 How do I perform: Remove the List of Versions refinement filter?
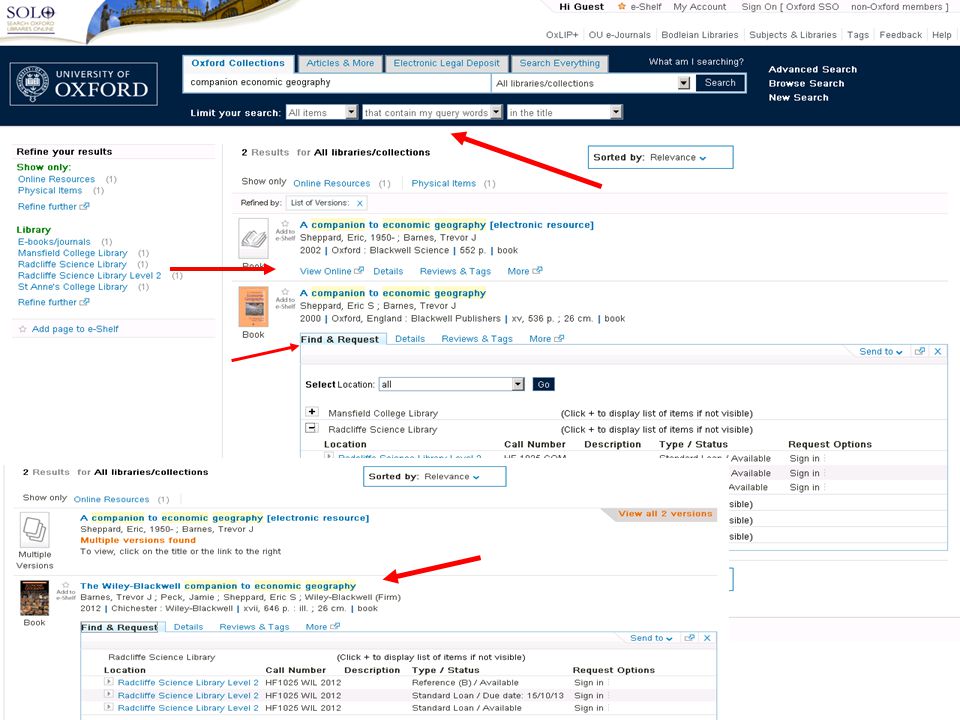(x=360, y=203)
